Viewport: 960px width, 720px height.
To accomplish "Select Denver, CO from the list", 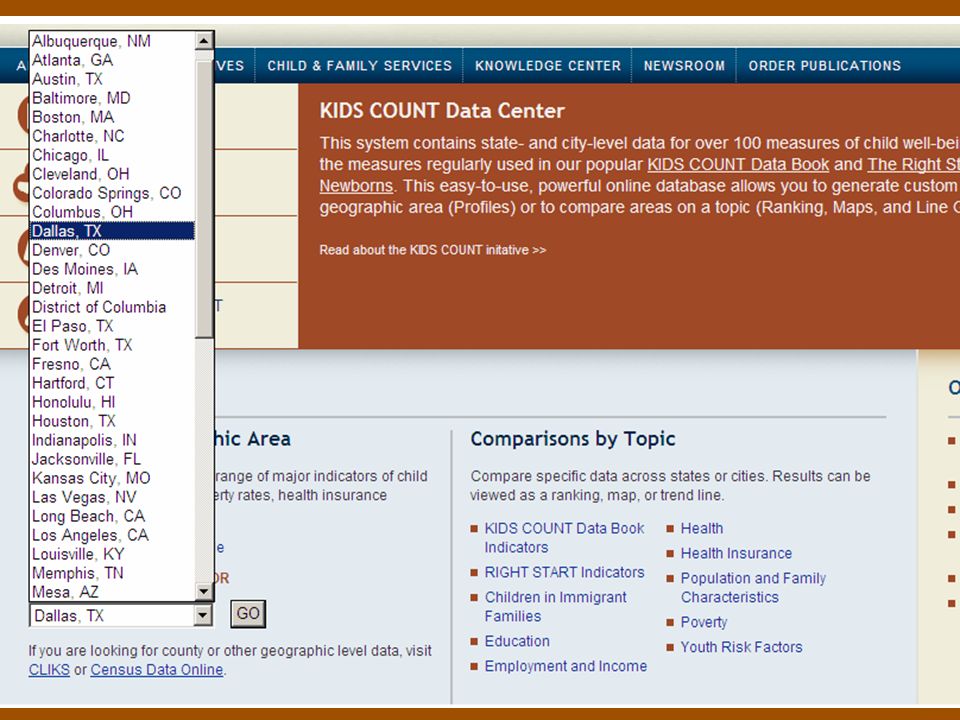I will [113, 250].
